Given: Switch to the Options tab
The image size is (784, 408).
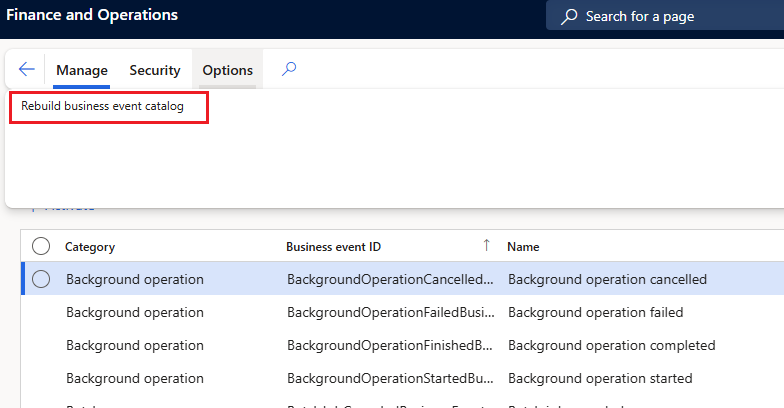Looking at the screenshot, I should click(x=228, y=70).
